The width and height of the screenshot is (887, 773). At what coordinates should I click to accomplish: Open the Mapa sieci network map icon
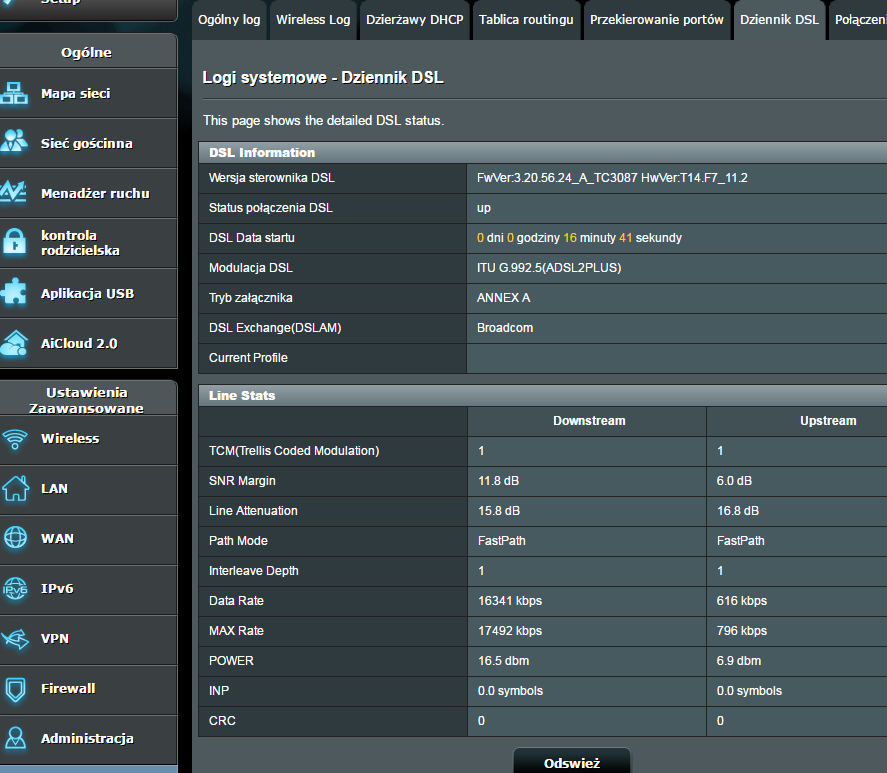(x=14, y=93)
